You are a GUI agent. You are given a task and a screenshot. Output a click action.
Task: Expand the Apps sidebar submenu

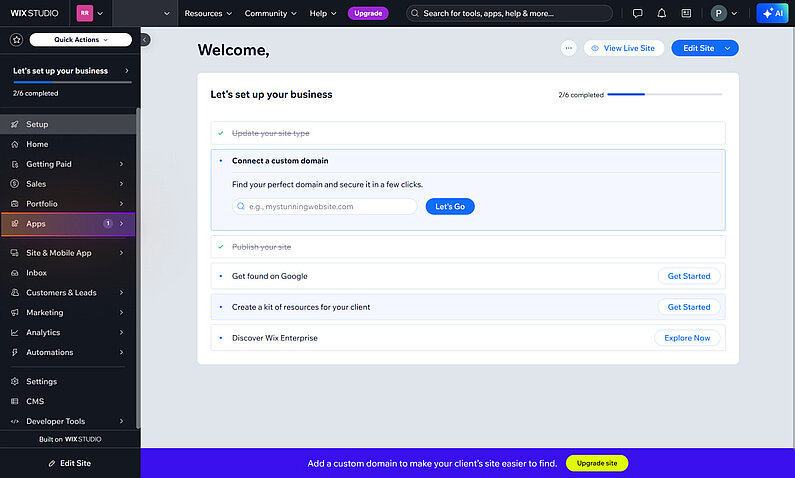121,224
